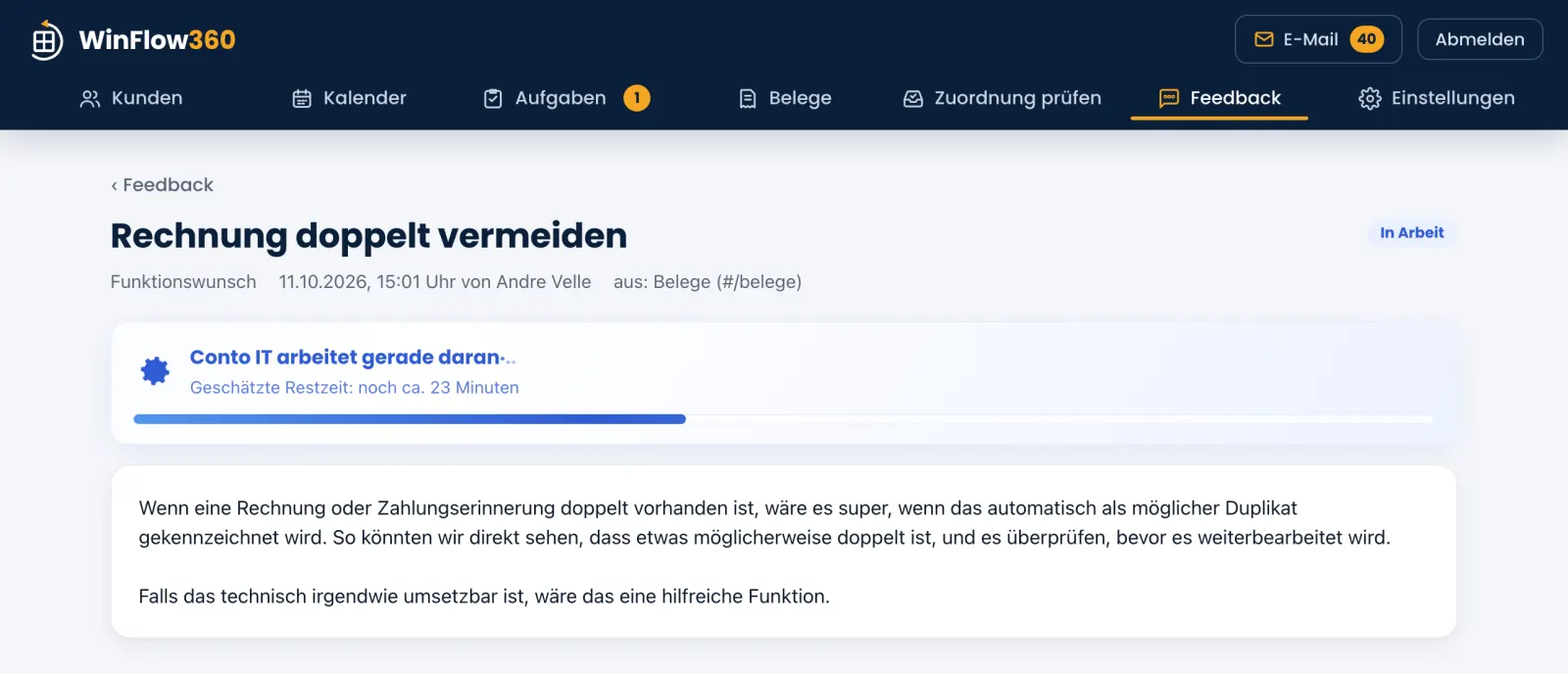Click the spinning gear progress icon
Image resolution: width=1568 pixels, height=674 pixels.
155,371
